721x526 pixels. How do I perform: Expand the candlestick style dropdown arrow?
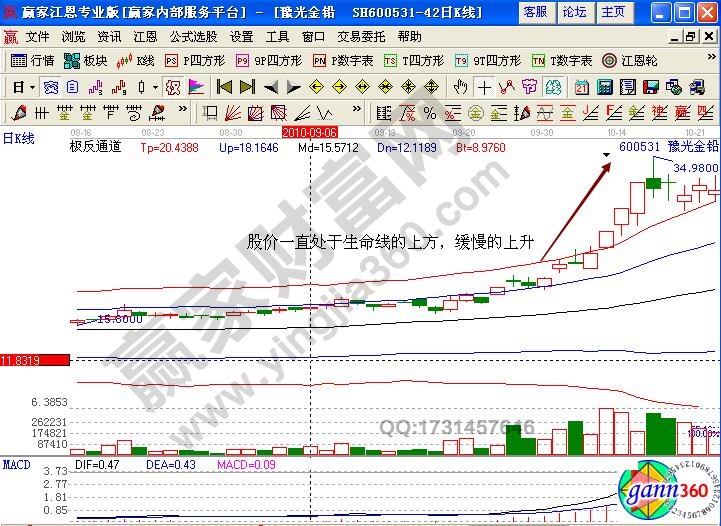pyautogui.click(x=154, y=86)
